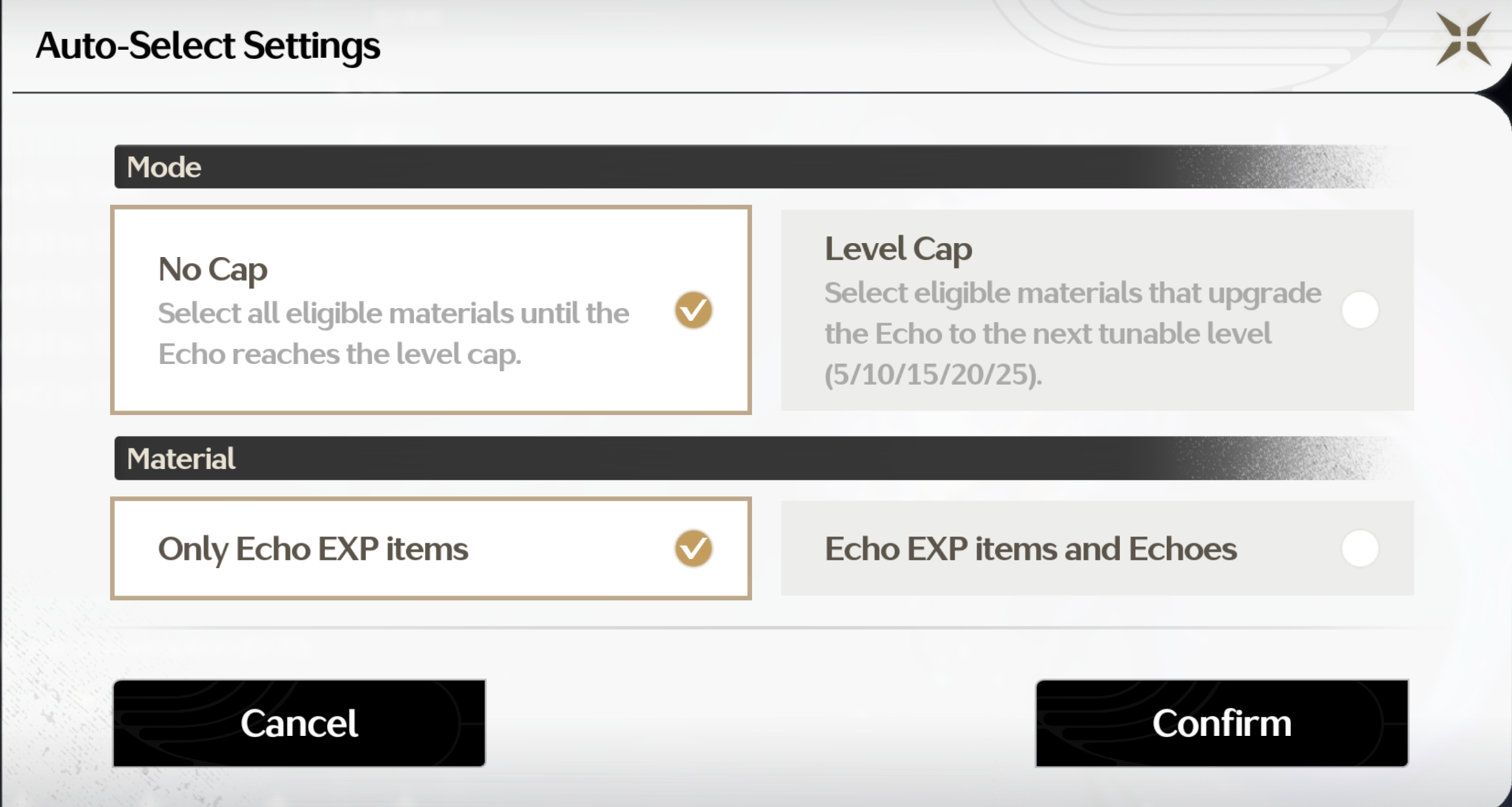Click the gold checkmark beside Only Echo EXP items
1512x807 pixels.
(693, 548)
